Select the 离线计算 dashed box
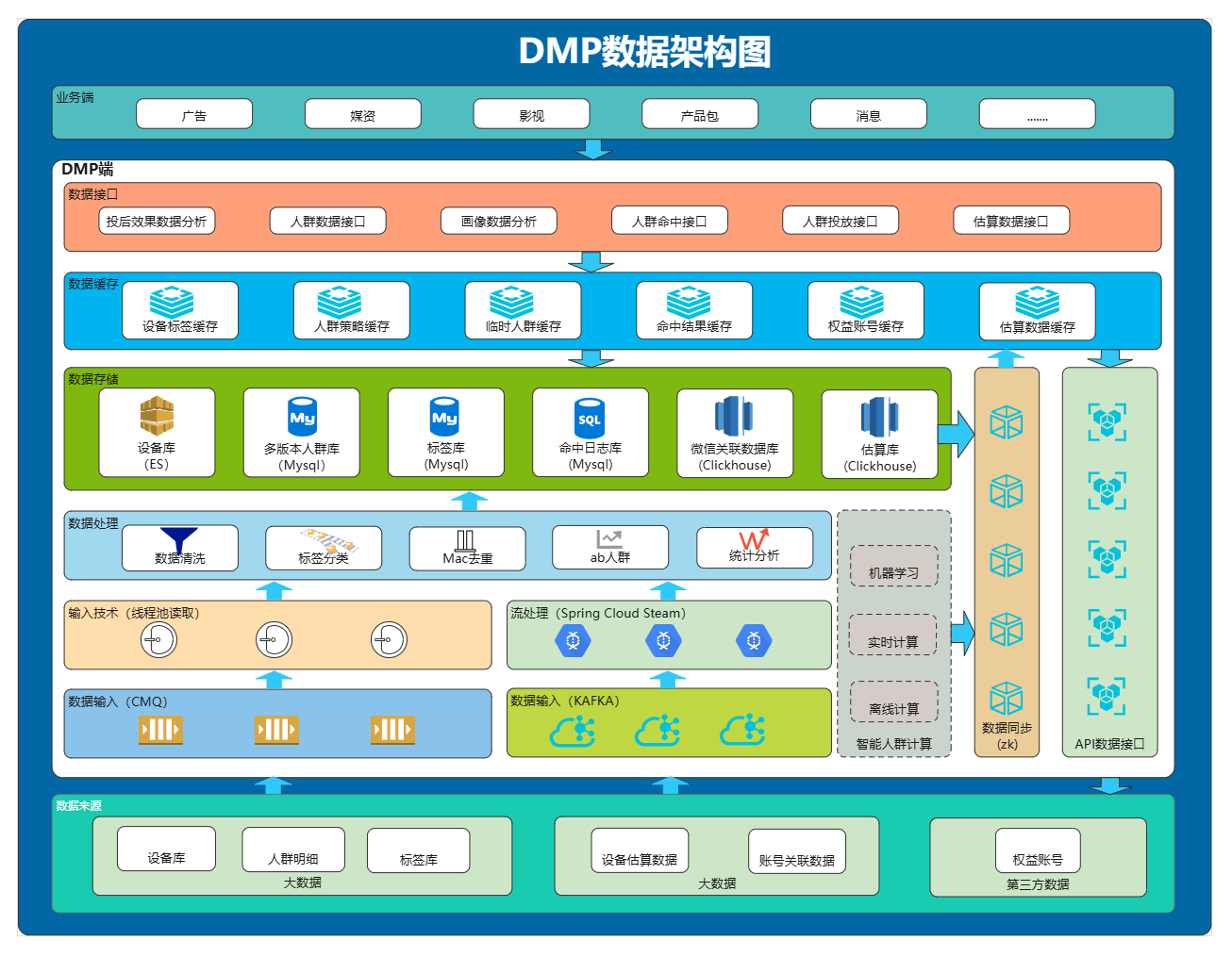Screen dimensions: 1232x957 click(894, 701)
